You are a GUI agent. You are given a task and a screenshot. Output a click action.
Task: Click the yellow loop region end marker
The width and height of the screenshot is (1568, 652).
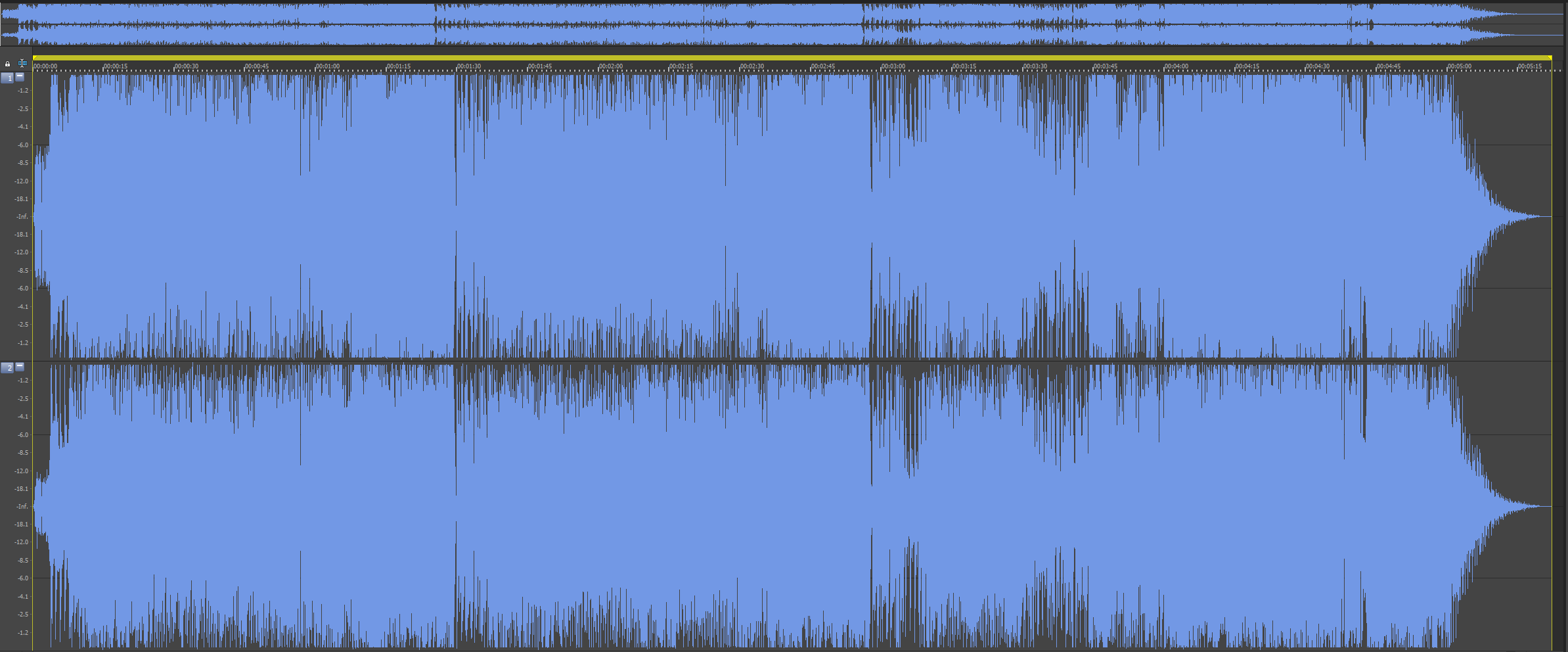(1550, 58)
